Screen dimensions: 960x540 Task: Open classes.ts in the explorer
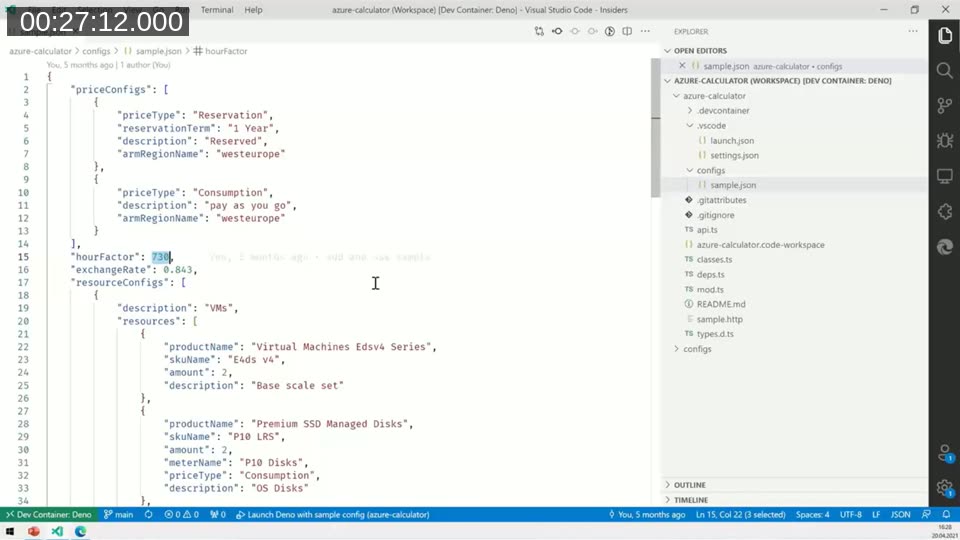[714, 260]
